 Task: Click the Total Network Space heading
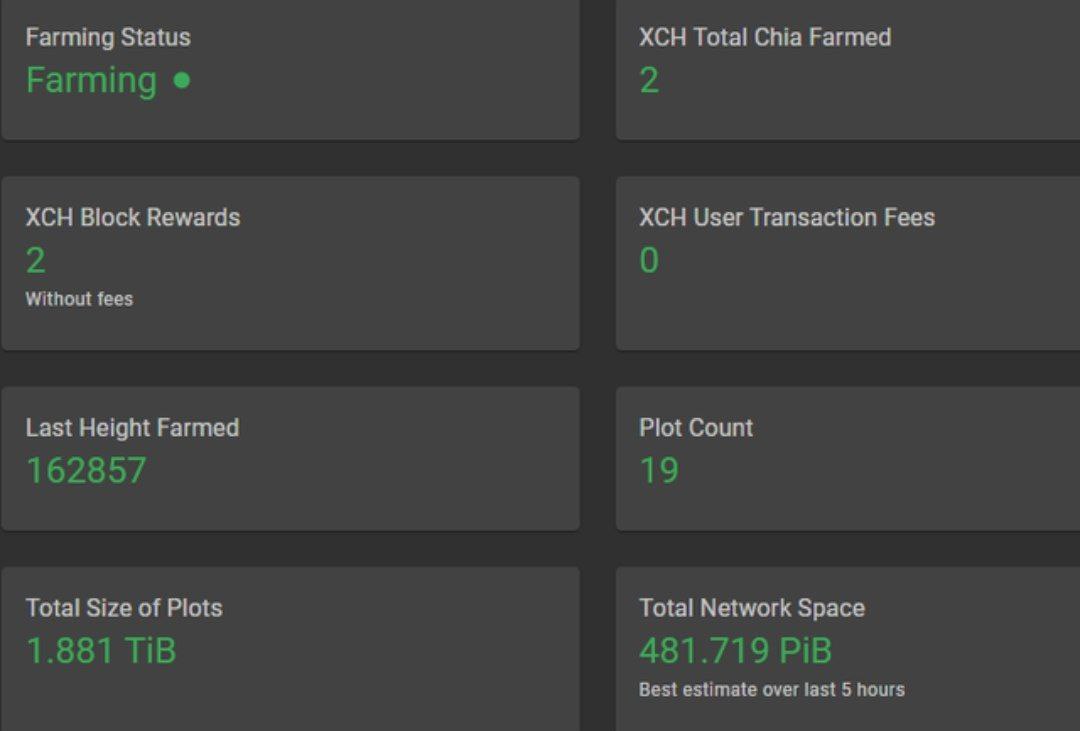(x=752, y=608)
